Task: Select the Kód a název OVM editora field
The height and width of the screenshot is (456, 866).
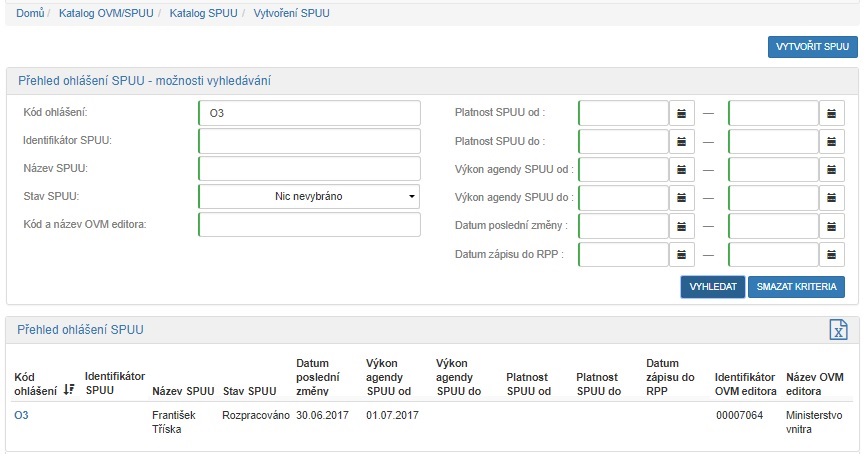Action: coord(309,225)
